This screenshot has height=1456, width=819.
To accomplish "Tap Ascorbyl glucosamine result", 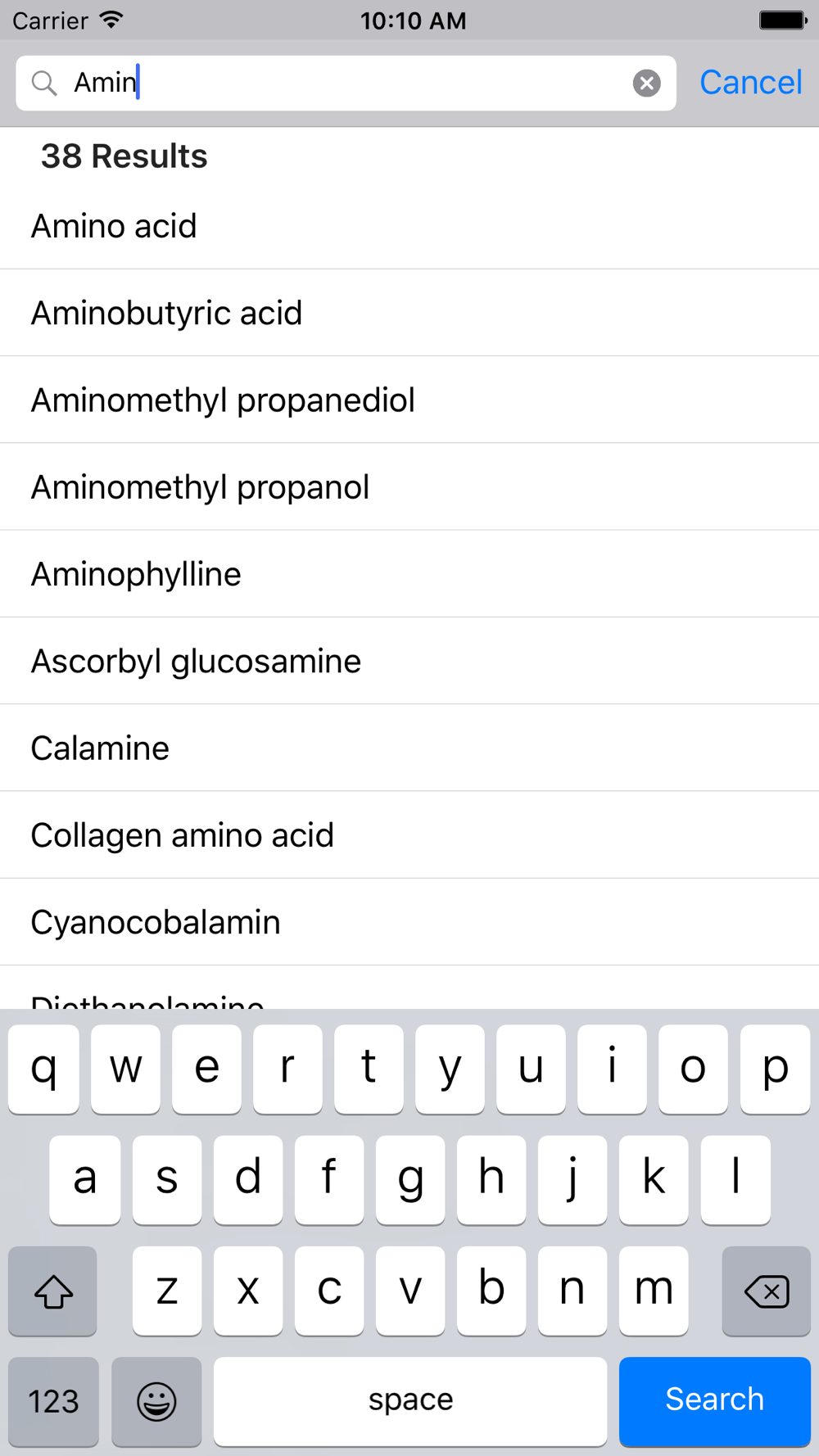I will click(x=409, y=661).
